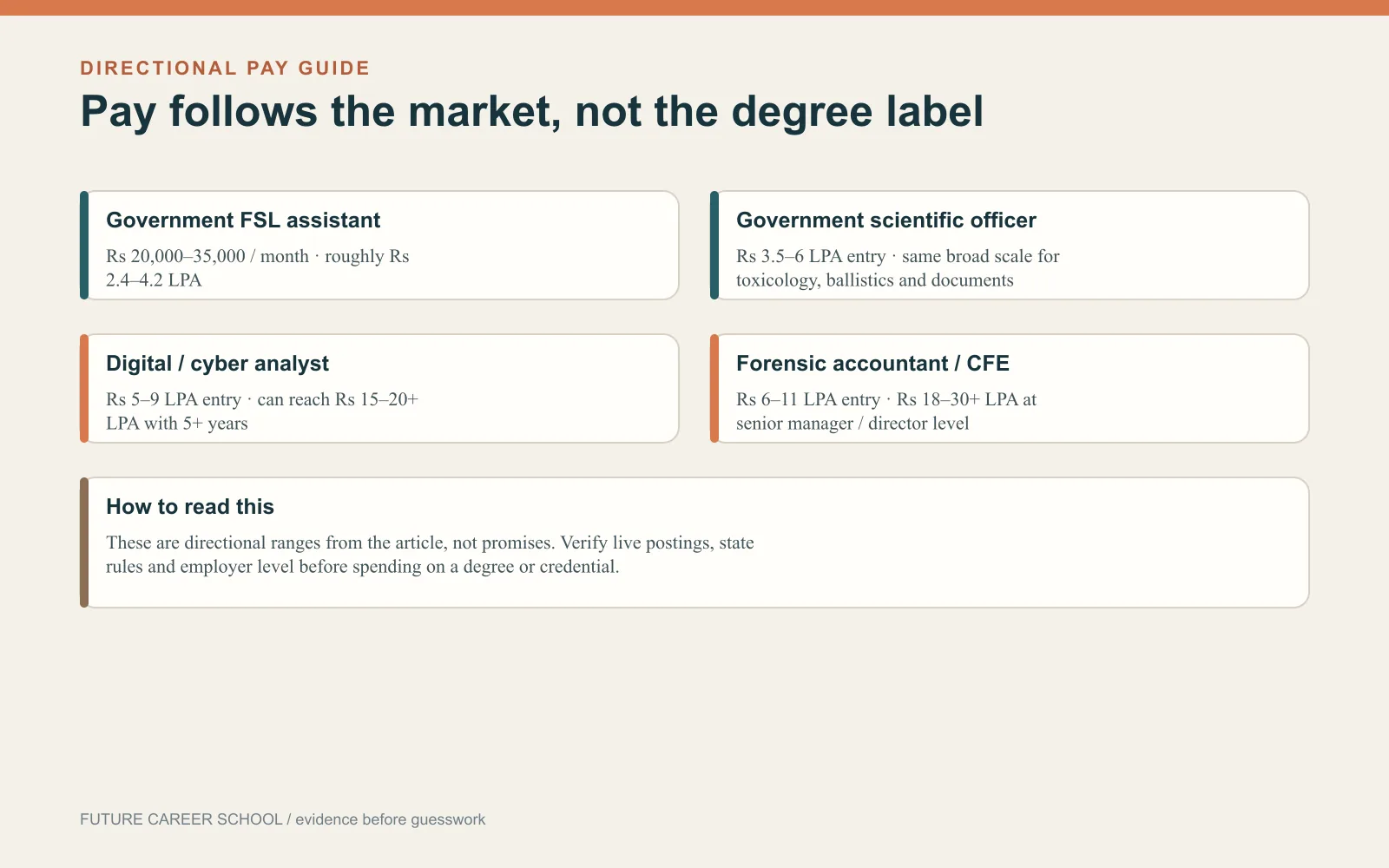Select the 'Forensic accountant / CFE' card title
Viewport: 1389px width, 868px height.
point(872,364)
